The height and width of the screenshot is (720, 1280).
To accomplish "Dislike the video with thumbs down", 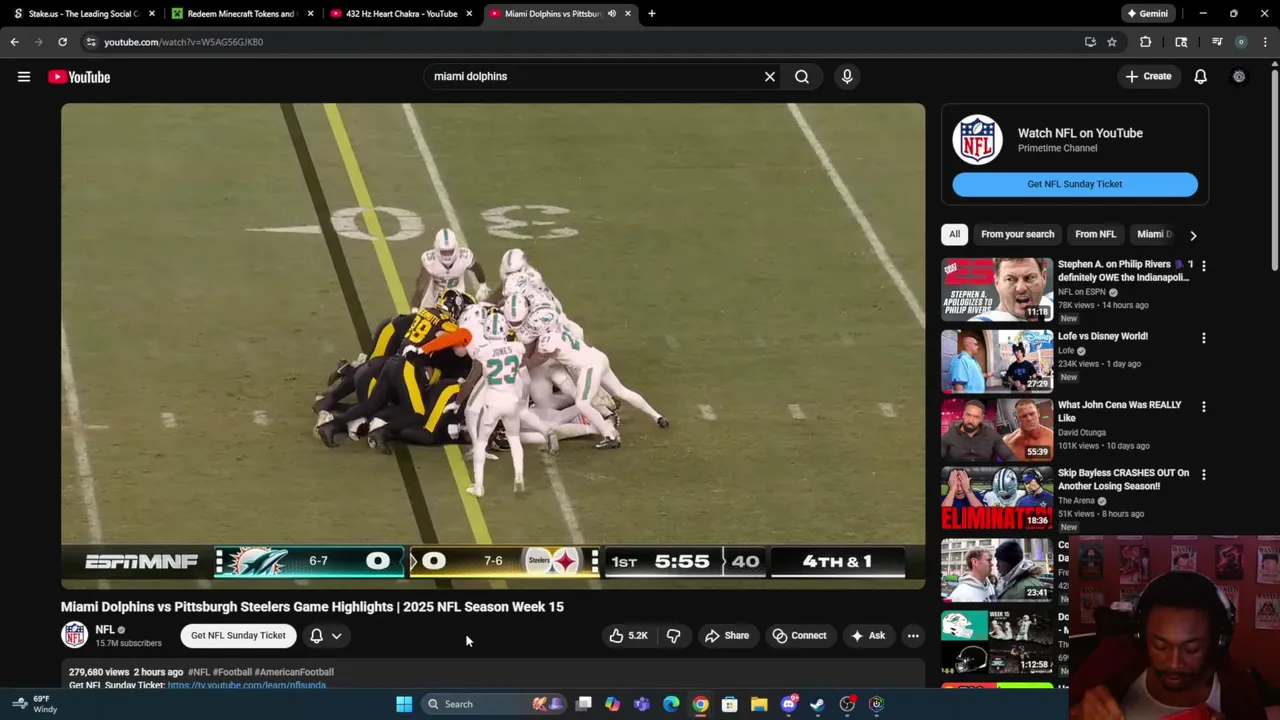I will pos(674,636).
